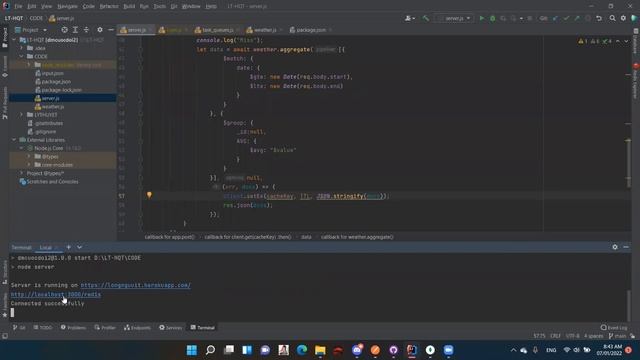This screenshot has height=360, width=640.
Task: Run server.js with the green Run button
Action: 482,18
